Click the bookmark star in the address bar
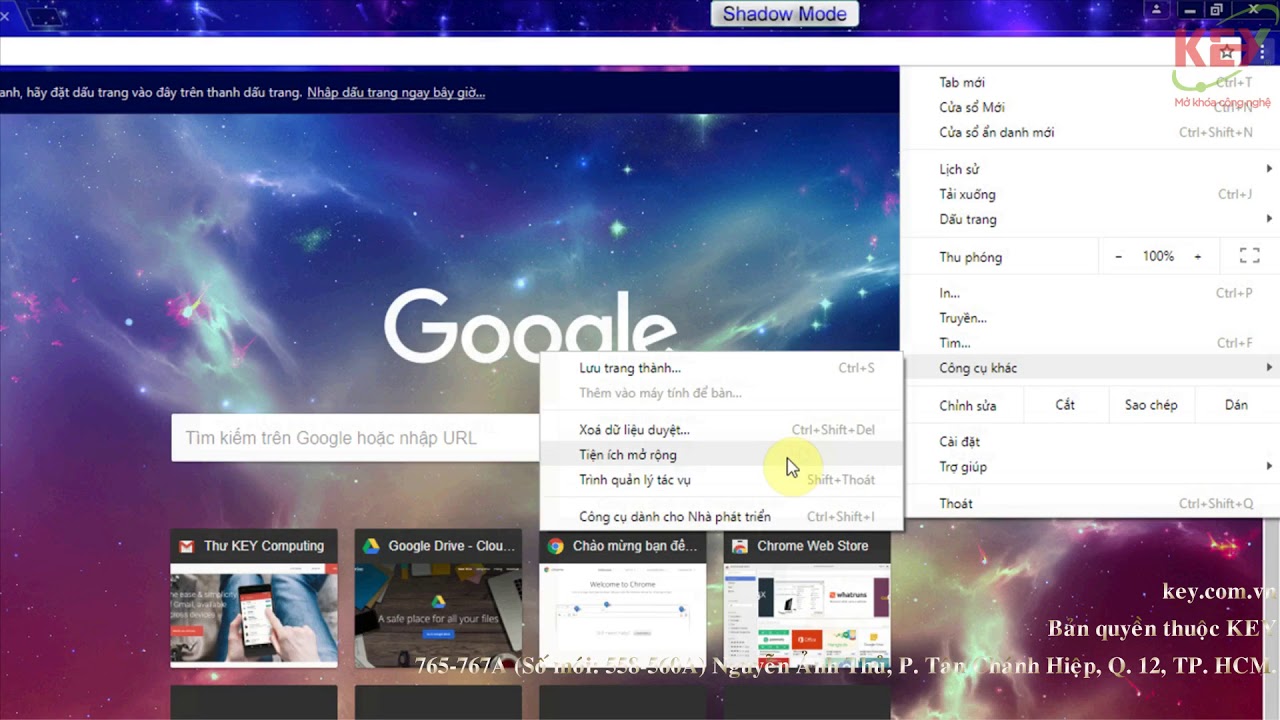 click(1226, 52)
